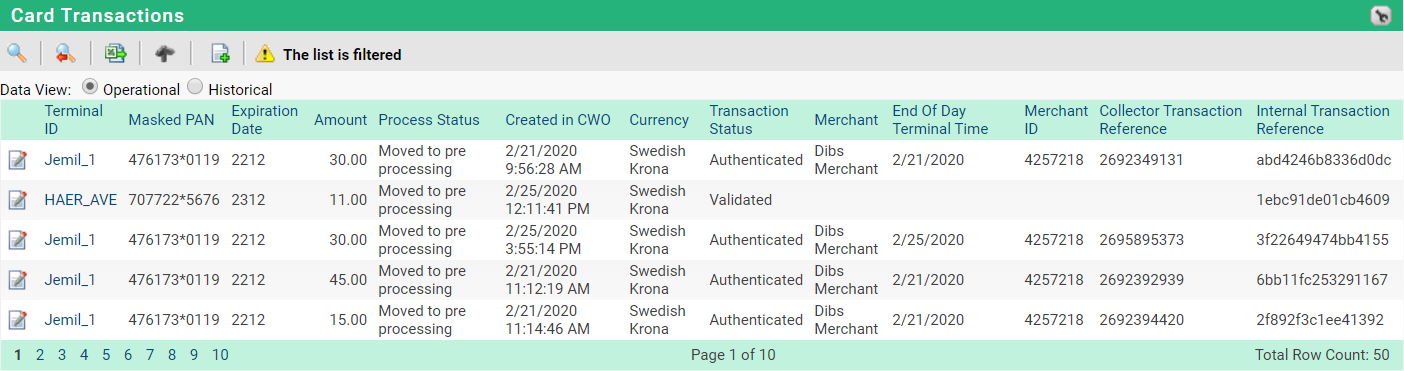1404x371 pixels.
Task: Click the clear search filter icon
Action: point(65,53)
